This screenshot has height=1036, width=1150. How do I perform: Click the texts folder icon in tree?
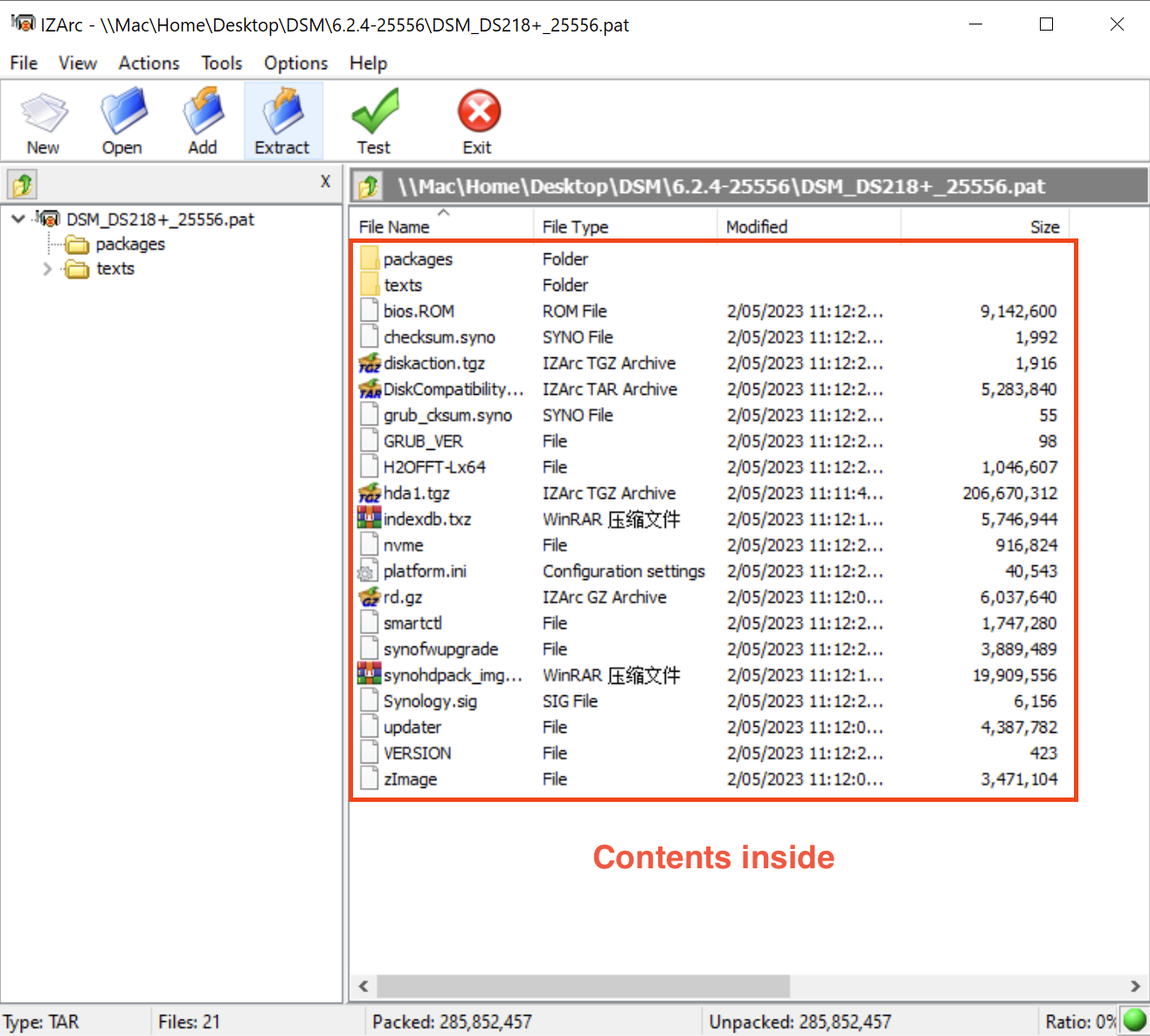coord(78,269)
